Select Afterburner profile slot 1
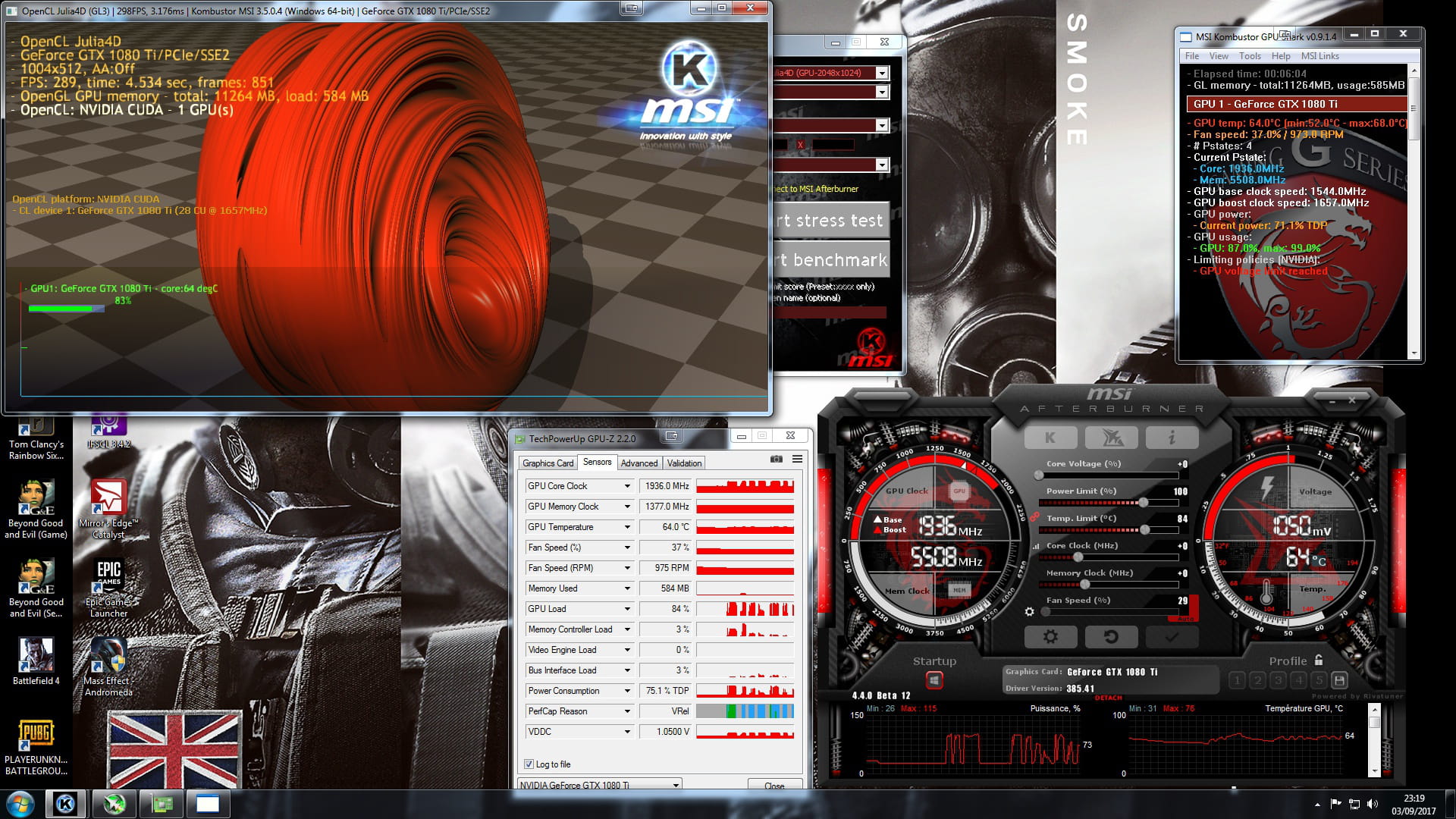The width and height of the screenshot is (1456, 819). click(x=1237, y=680)
